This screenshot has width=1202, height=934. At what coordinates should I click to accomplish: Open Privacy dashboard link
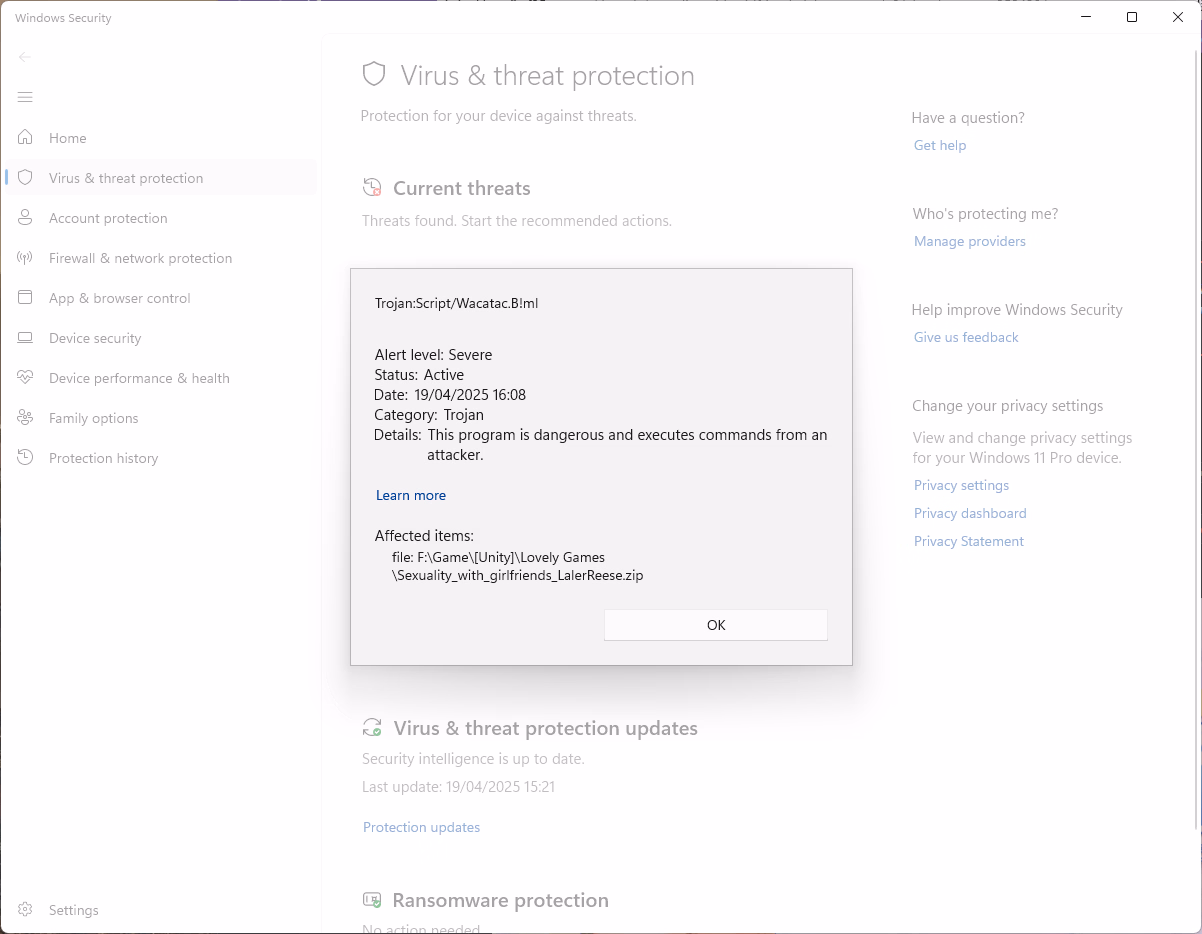pos(970,513)
